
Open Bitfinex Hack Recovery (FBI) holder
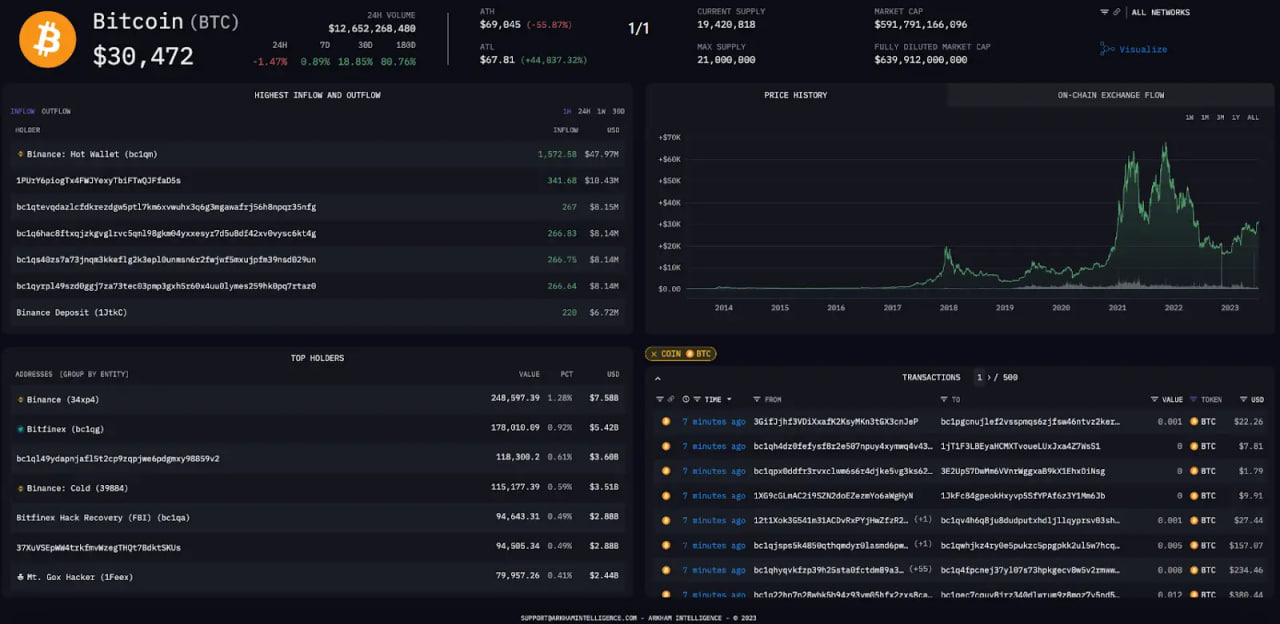click(103, 517)
